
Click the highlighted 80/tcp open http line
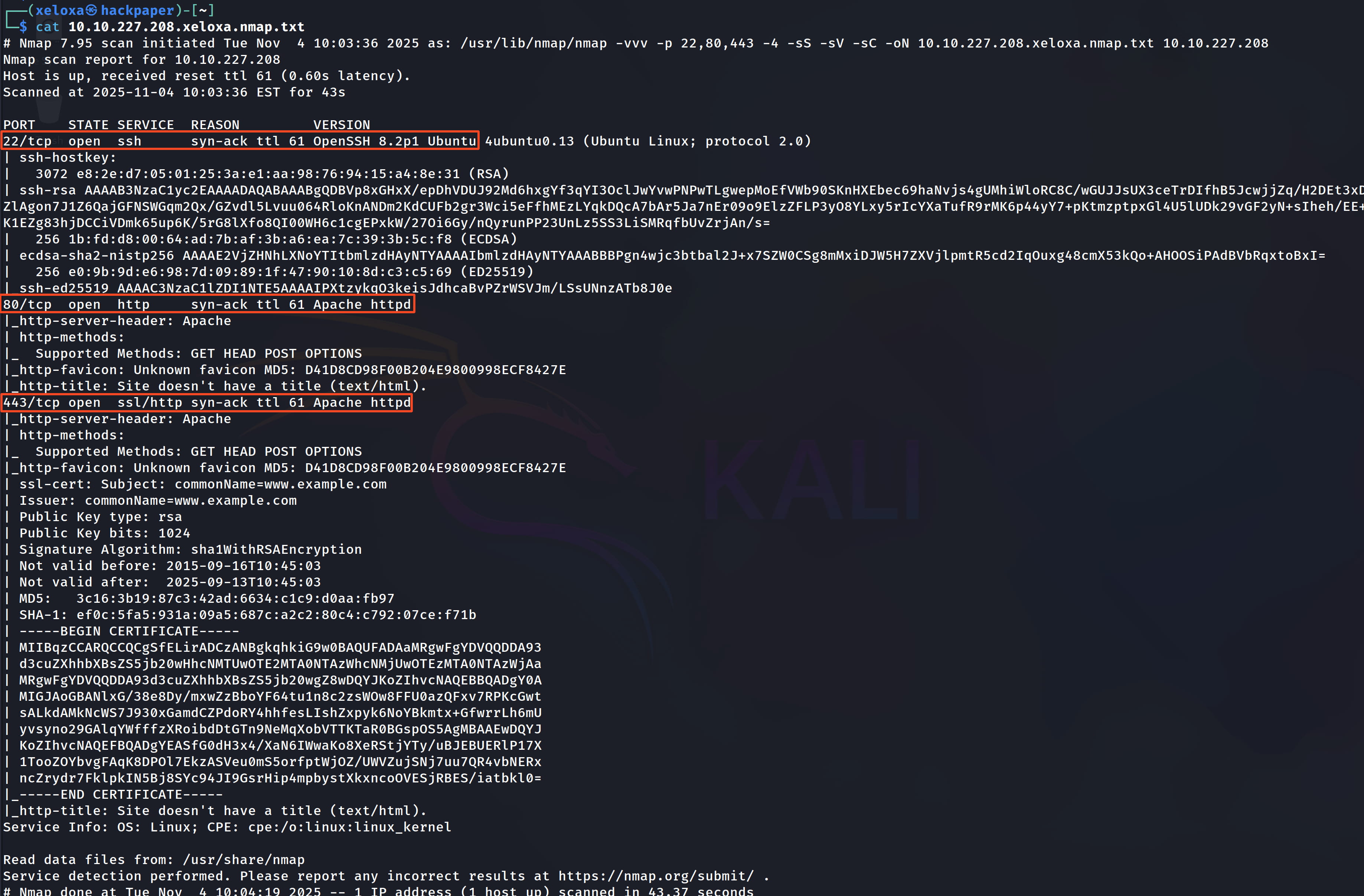point(208,304)
